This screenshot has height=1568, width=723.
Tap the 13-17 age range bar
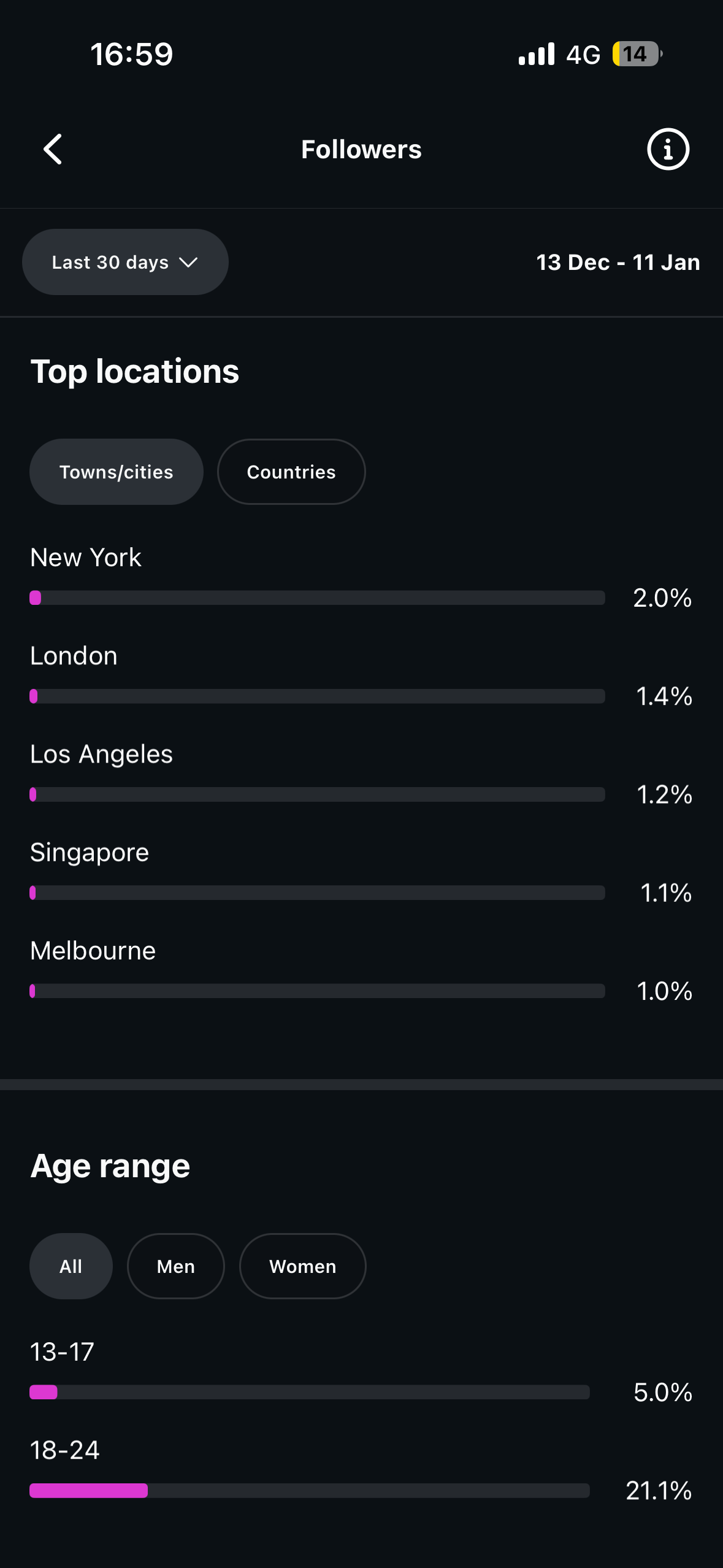[x=310, y=1392]
